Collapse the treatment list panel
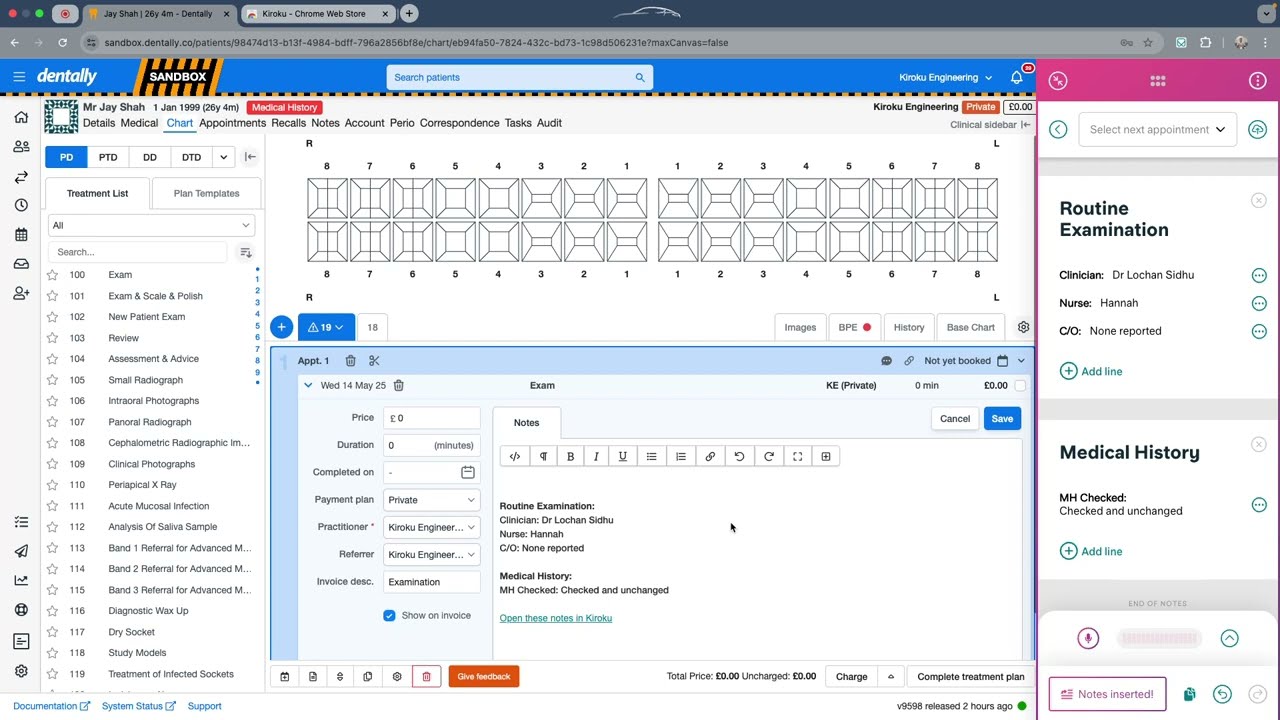Image resolution: width=1280 pixels, height=720 pixels. [250, 157]
